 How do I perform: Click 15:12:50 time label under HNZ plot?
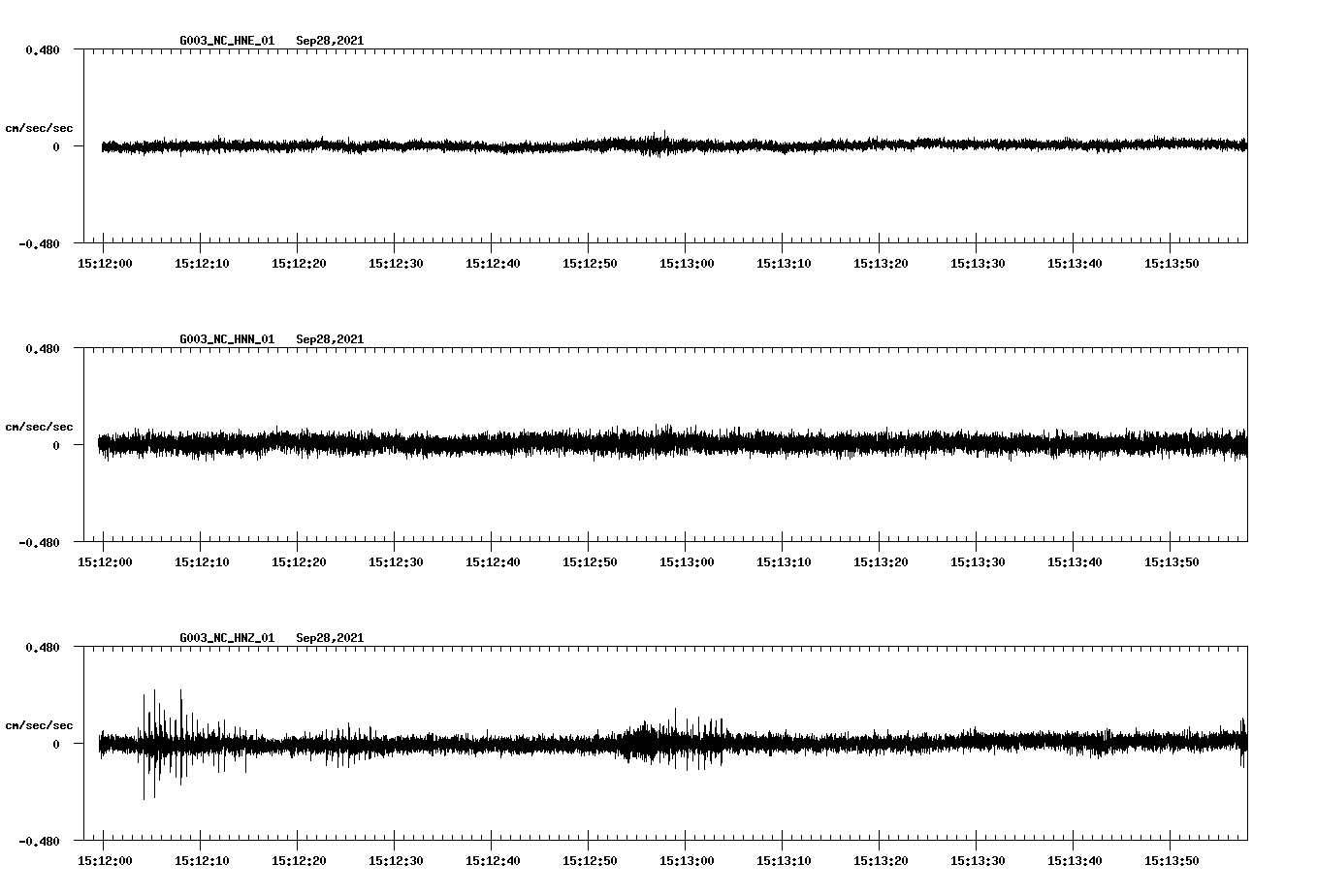coord(590,861)
